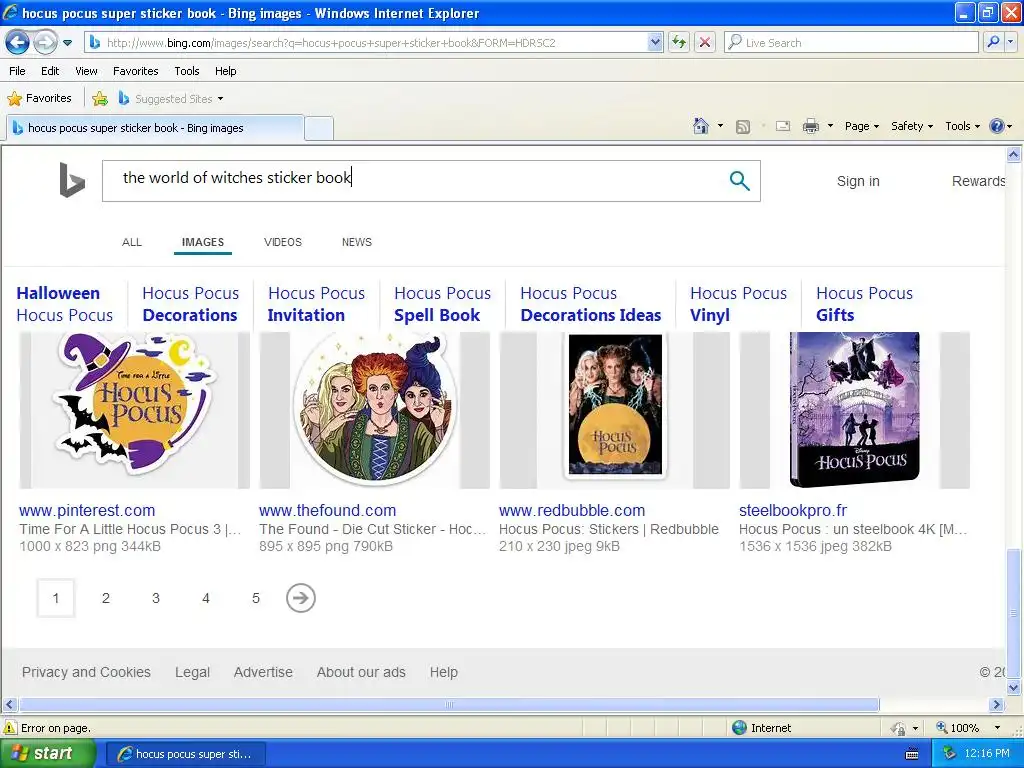Image resolution: width=1024 pixels, height=768 pixels.
Task: Click the Error on page warning icon
Action: click(x=10, y=728)
